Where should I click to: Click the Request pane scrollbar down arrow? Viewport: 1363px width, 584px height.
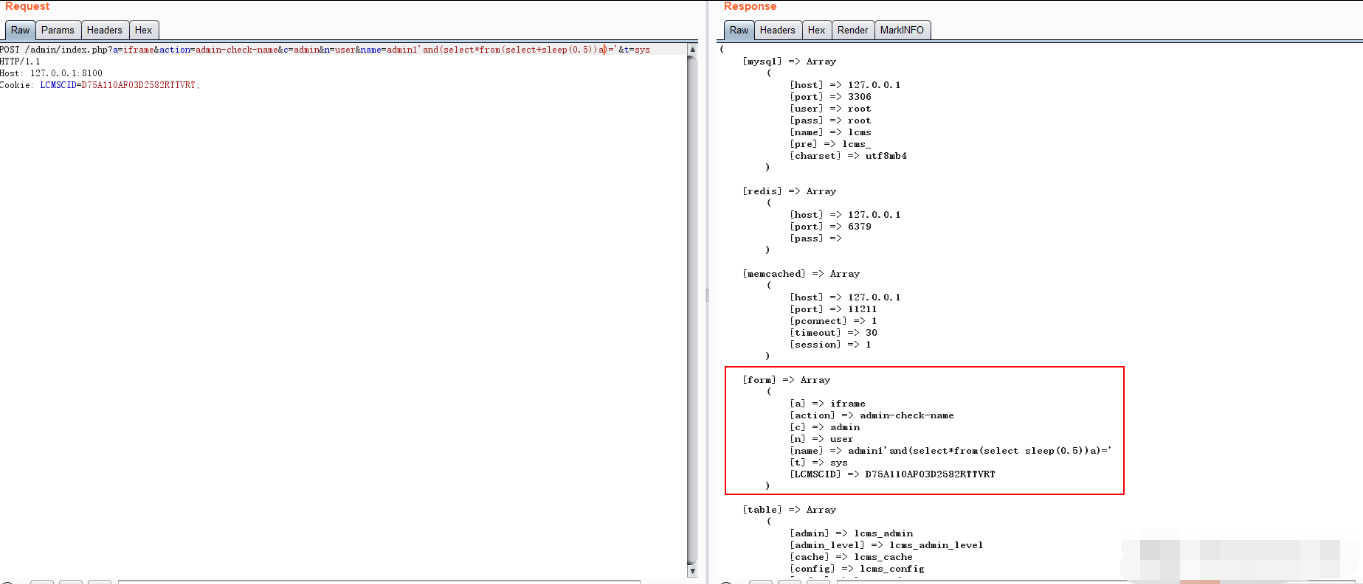tap(693, 572)
